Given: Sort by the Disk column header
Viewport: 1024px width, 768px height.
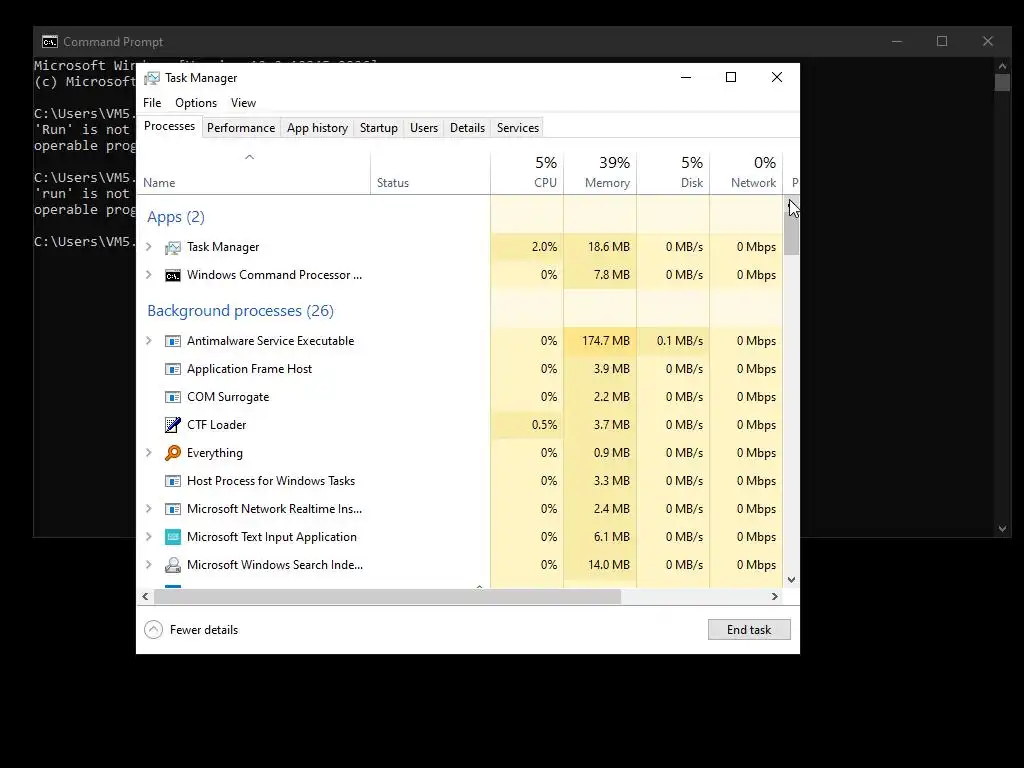Looking at the screenshot, I should click(x=673, y=173).
